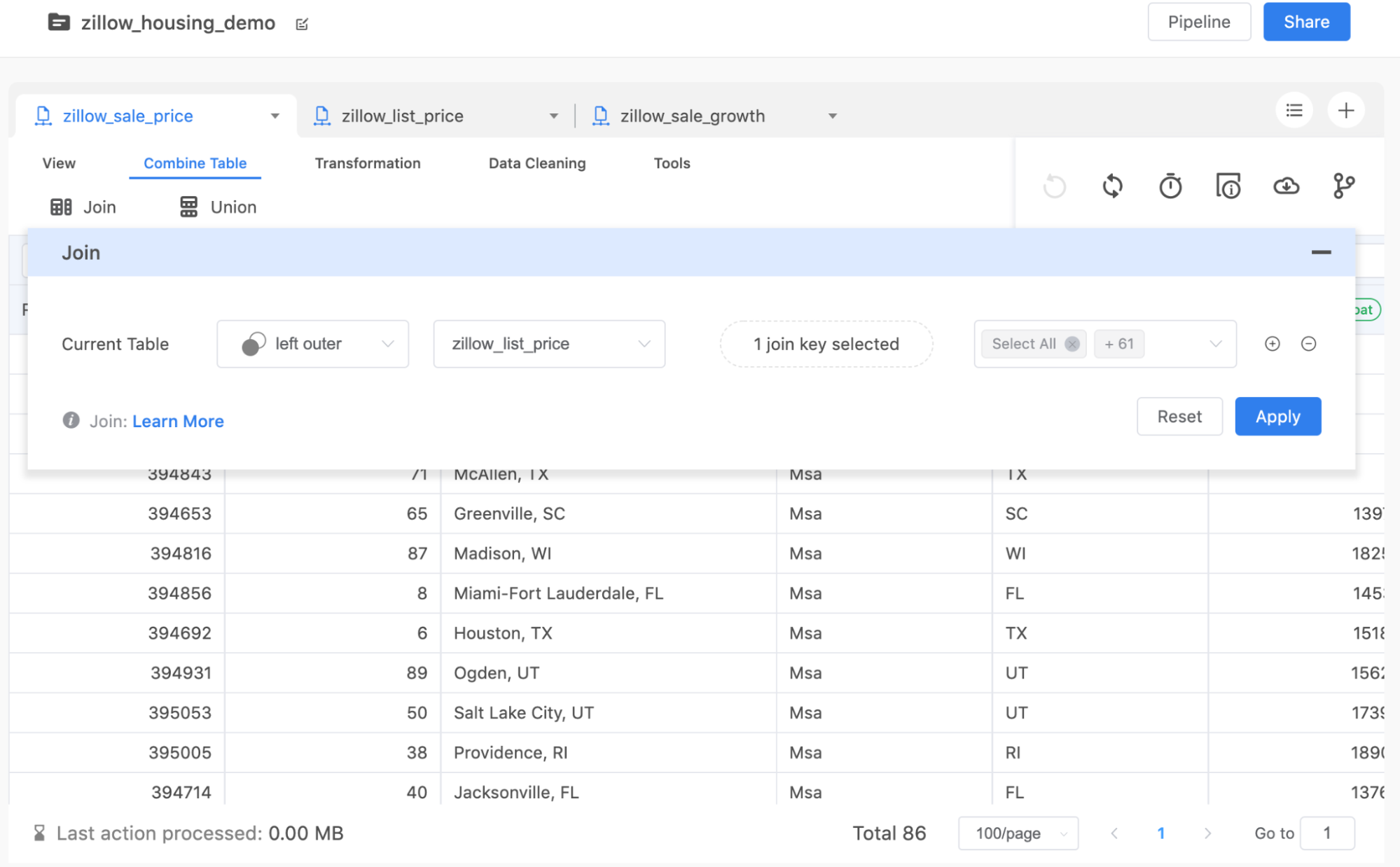Add new table with plus icon

point(1345,111)
